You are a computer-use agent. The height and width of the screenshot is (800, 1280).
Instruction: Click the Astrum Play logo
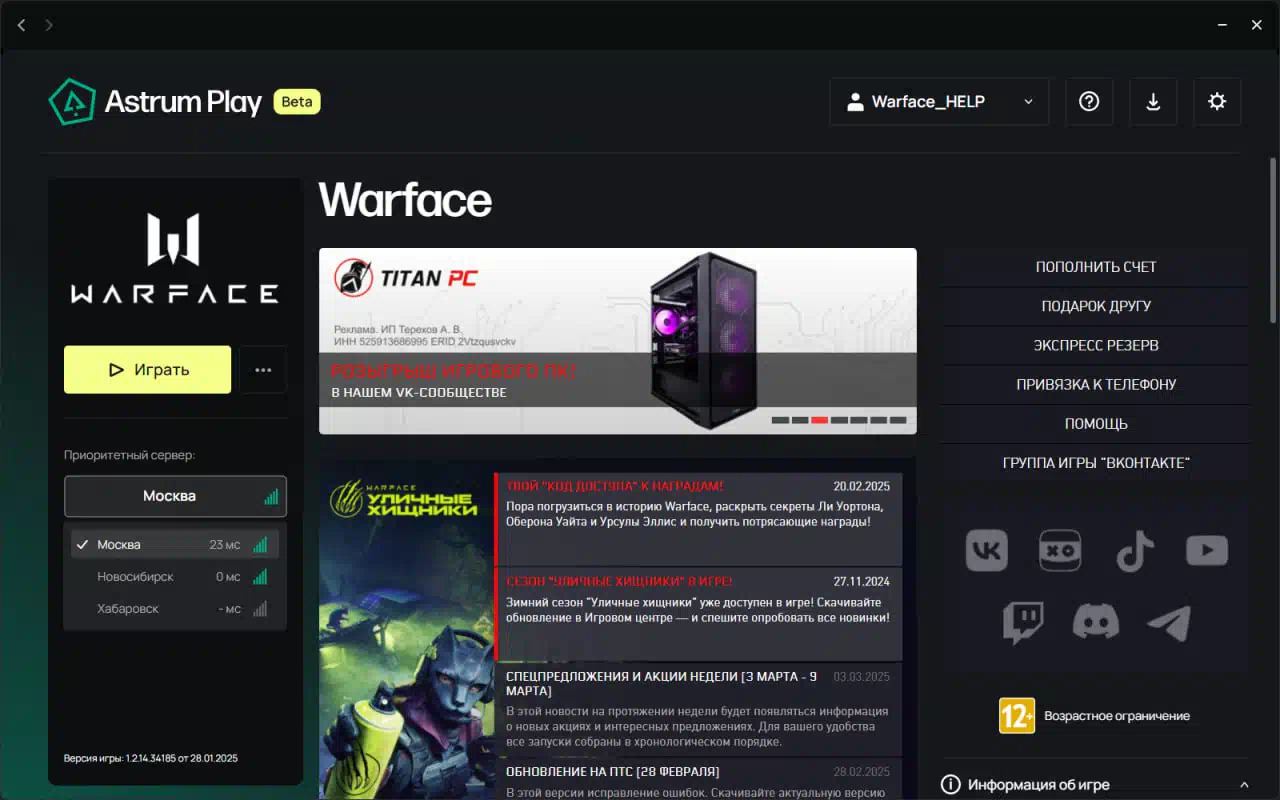click(155, 101)
